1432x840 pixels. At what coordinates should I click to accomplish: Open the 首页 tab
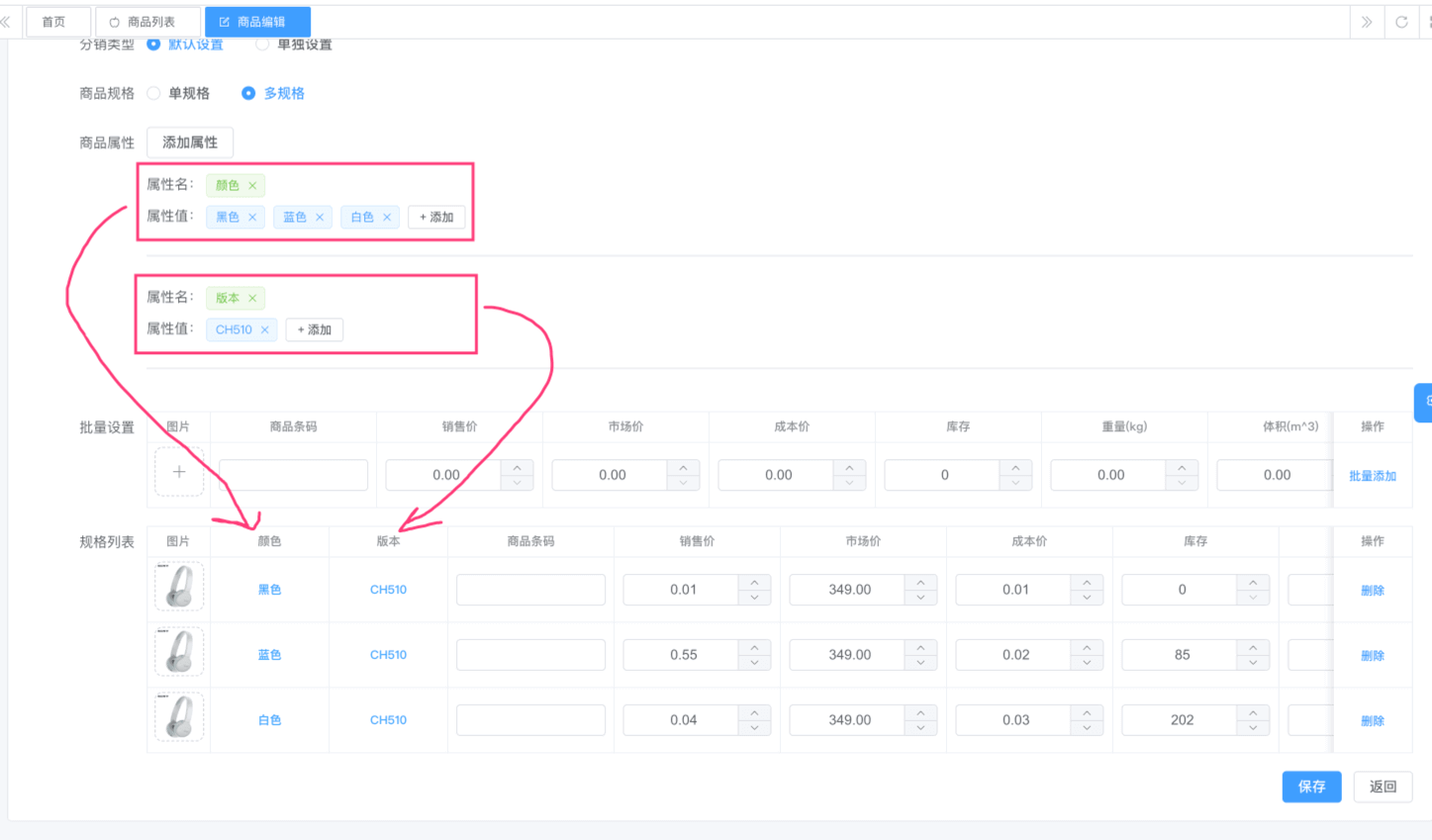click(x=53, y=22)
